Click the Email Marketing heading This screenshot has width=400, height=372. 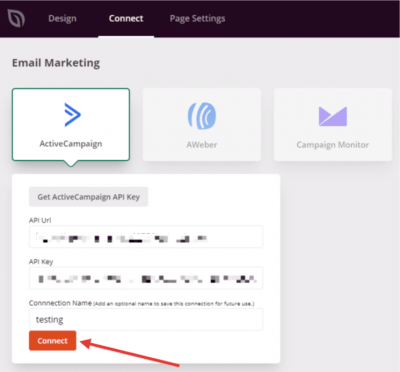pyautogui.click(x=56, y=63)
